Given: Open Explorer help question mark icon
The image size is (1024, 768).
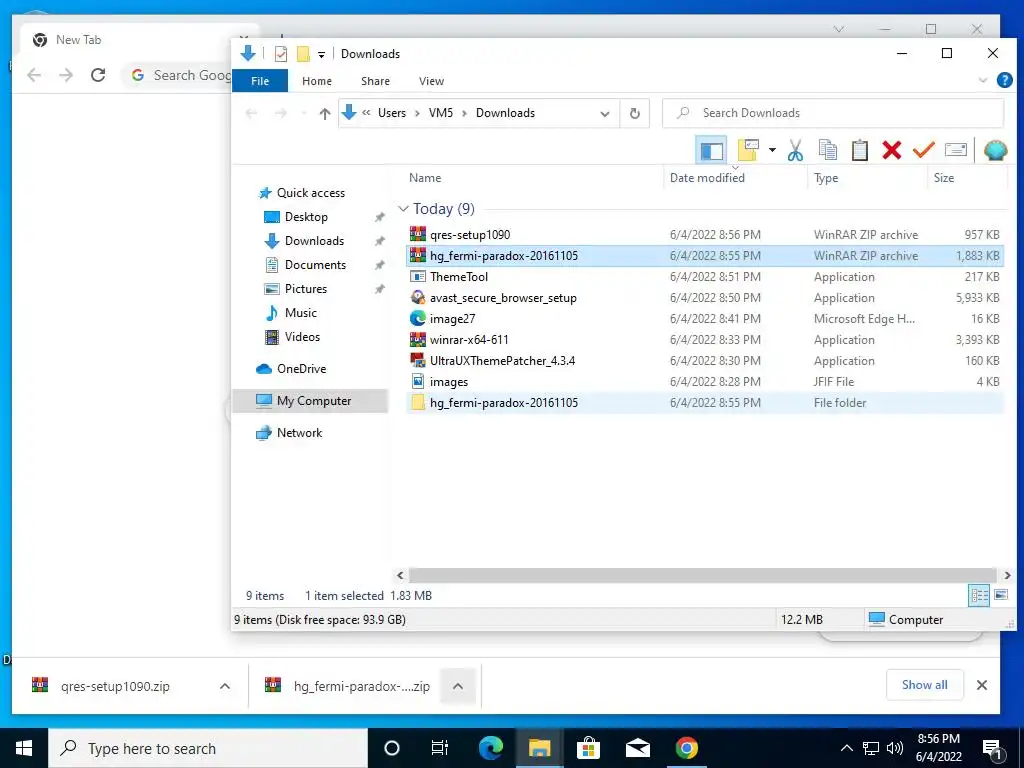Looking at the screenshot, I should [x=1004, y=80].
